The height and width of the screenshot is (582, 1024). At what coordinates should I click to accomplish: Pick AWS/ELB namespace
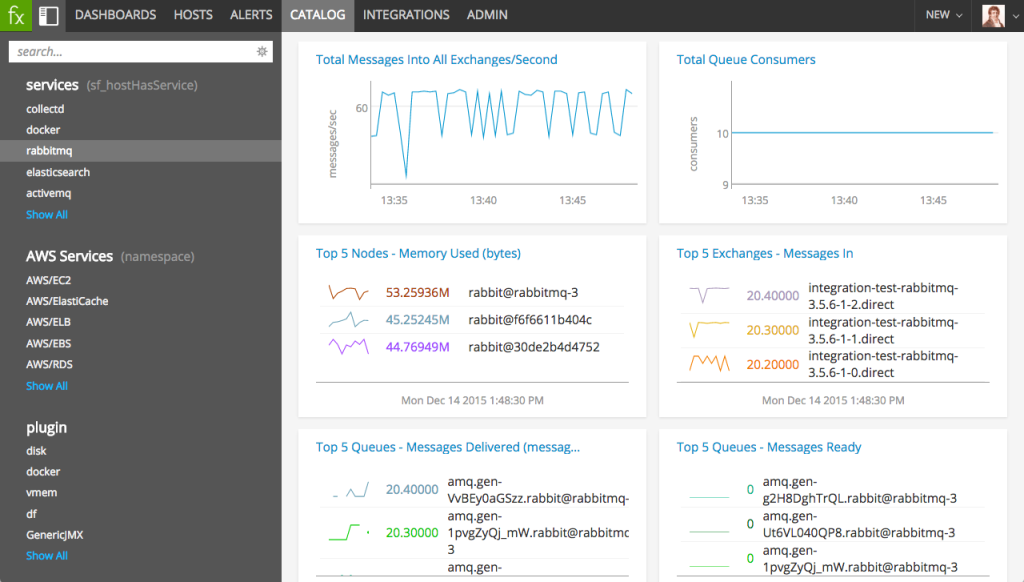[48, 322]
